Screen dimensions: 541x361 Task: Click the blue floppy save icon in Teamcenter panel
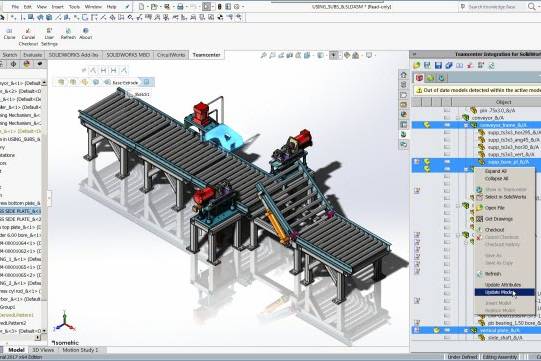[x=438, y=65]
